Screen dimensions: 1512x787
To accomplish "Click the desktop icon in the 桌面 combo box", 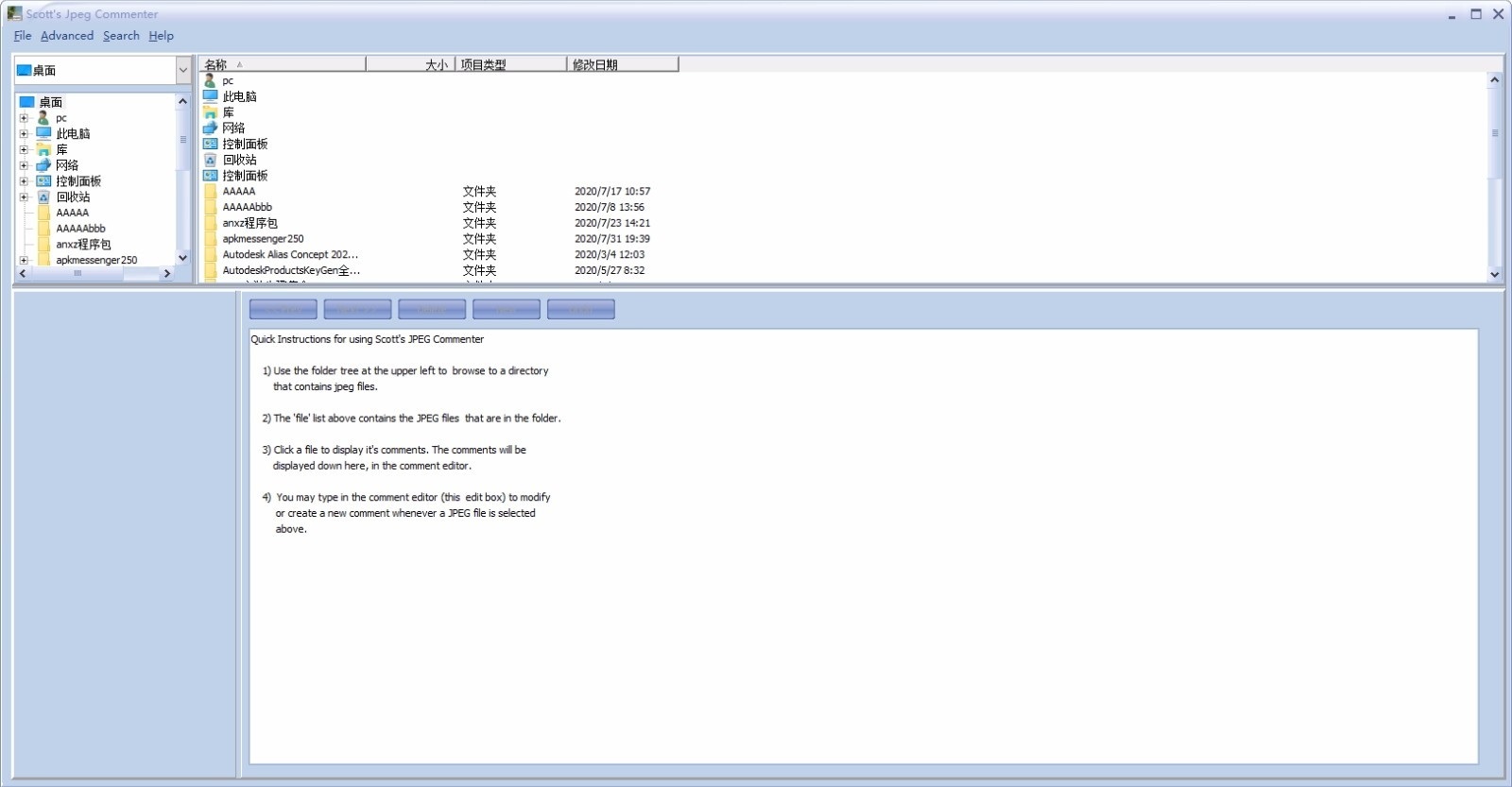I will pyautogui.click(x=24, y=70).
